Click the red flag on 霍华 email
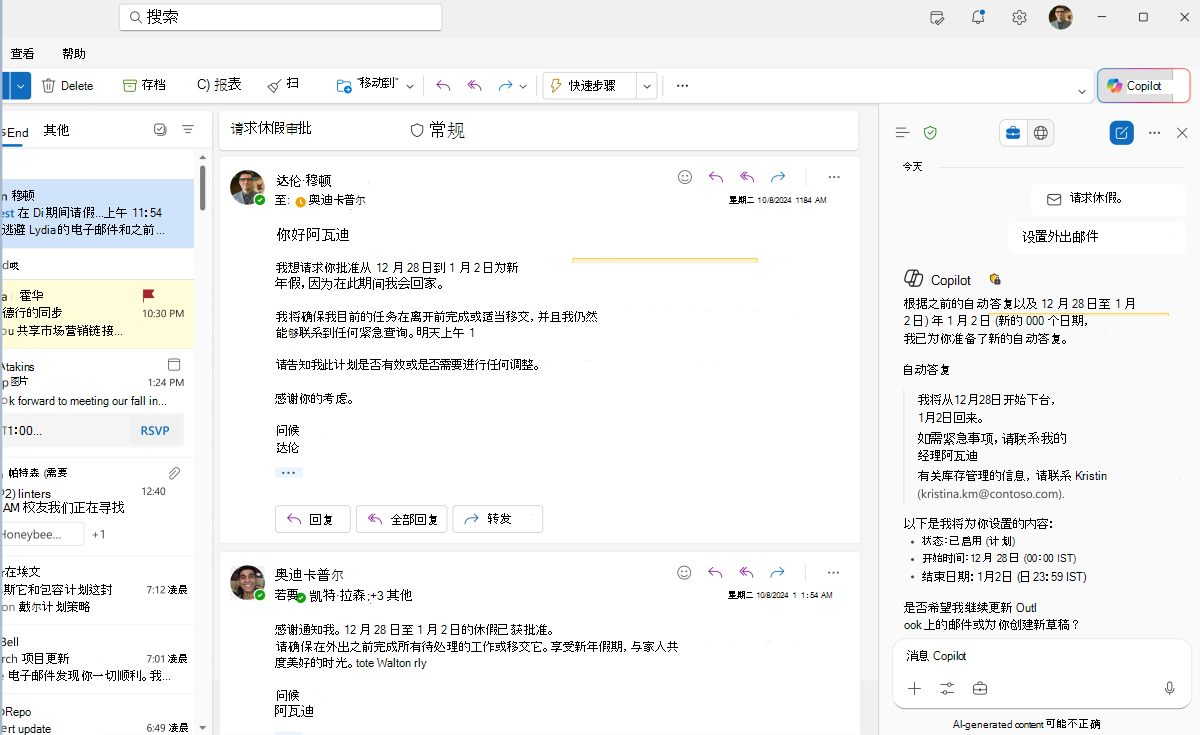1200x735 pixels. tap(148, 295)
